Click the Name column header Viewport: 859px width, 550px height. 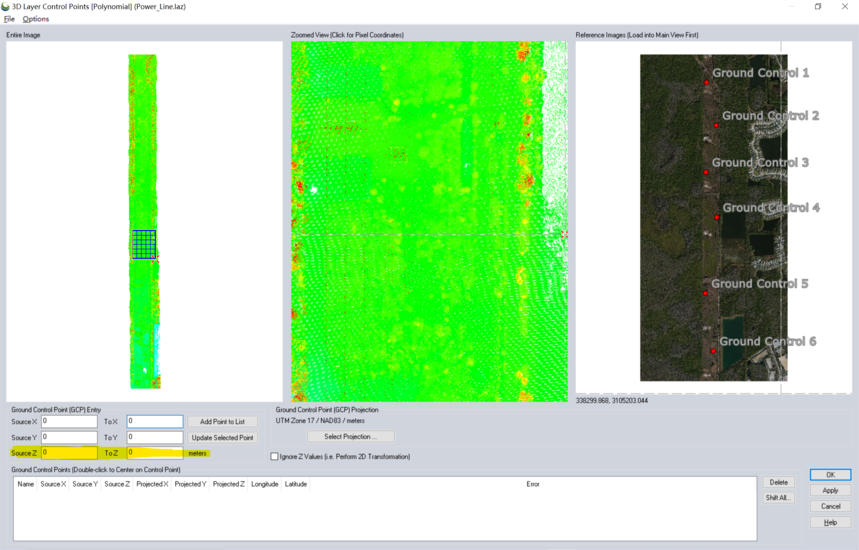(26, 484)
